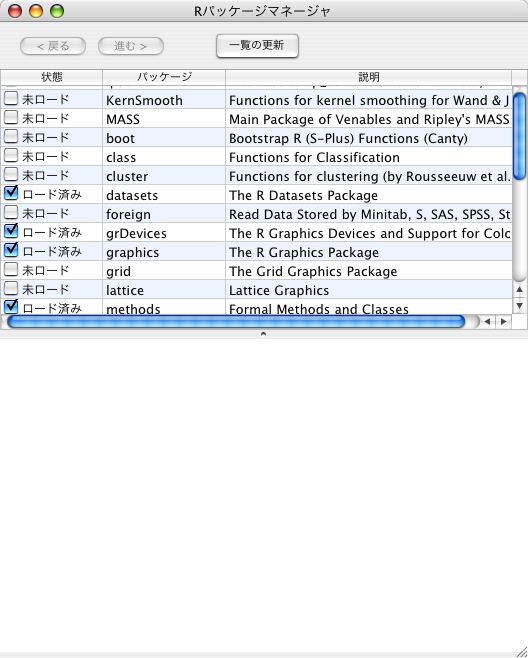Sort by the パッケージ column header
Viewport: 528px width, 658px height.
pos(164,77)
